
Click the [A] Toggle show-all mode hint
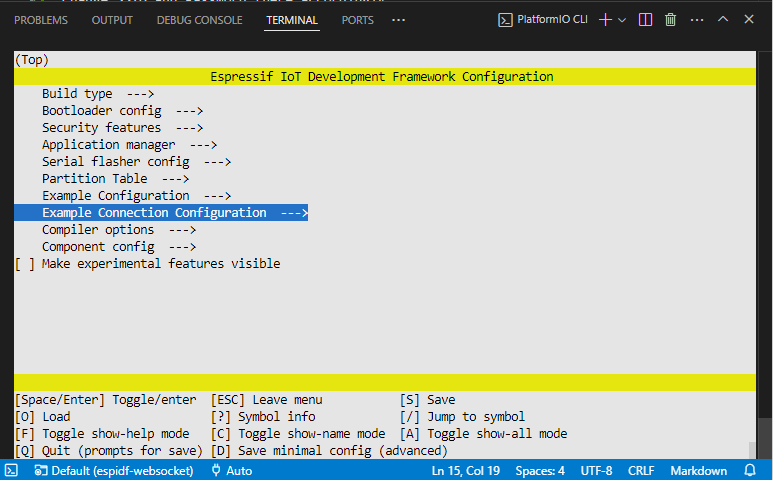pyautogui.click(x=484, y=434)
